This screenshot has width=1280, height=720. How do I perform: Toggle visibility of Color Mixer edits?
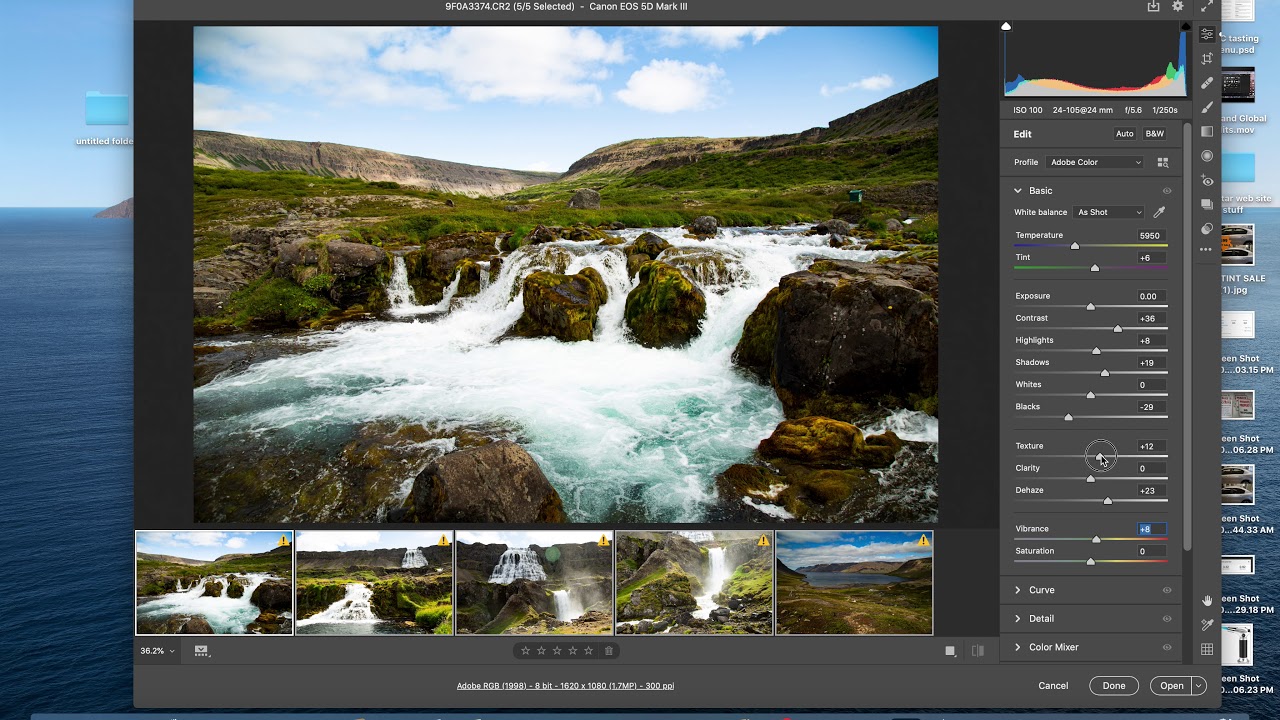(x=1167, y=647)
